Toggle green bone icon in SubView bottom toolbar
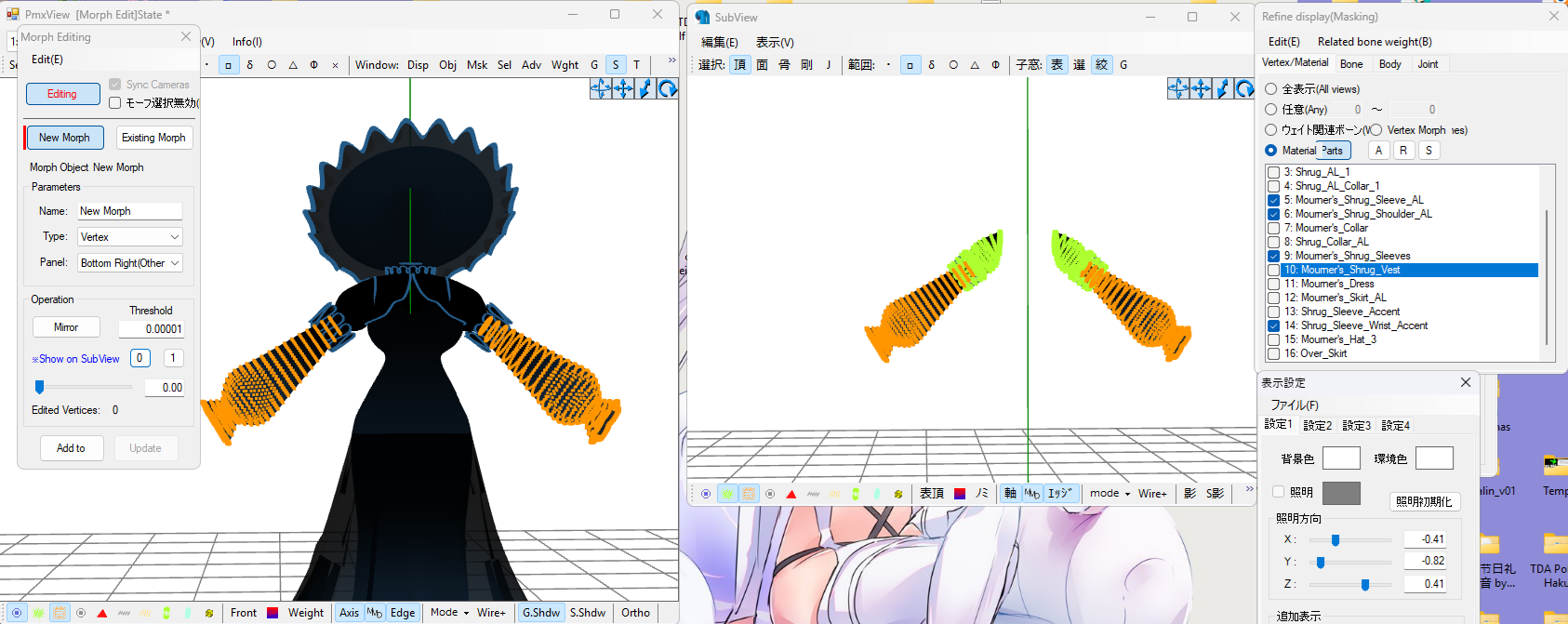This screenshot has height=624, width=1568. (x=856, y=494)
